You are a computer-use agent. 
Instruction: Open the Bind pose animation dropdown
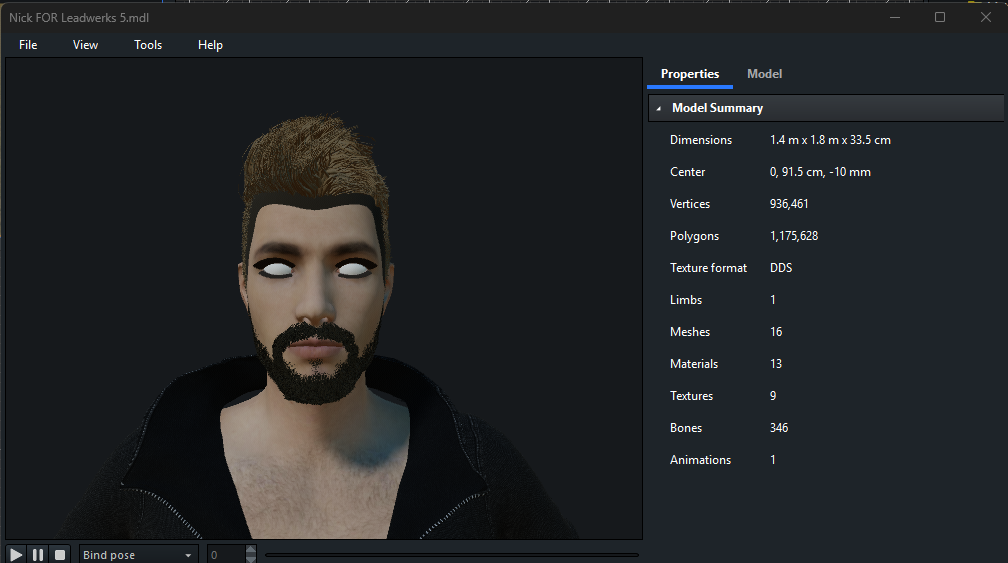coord(138,555)
